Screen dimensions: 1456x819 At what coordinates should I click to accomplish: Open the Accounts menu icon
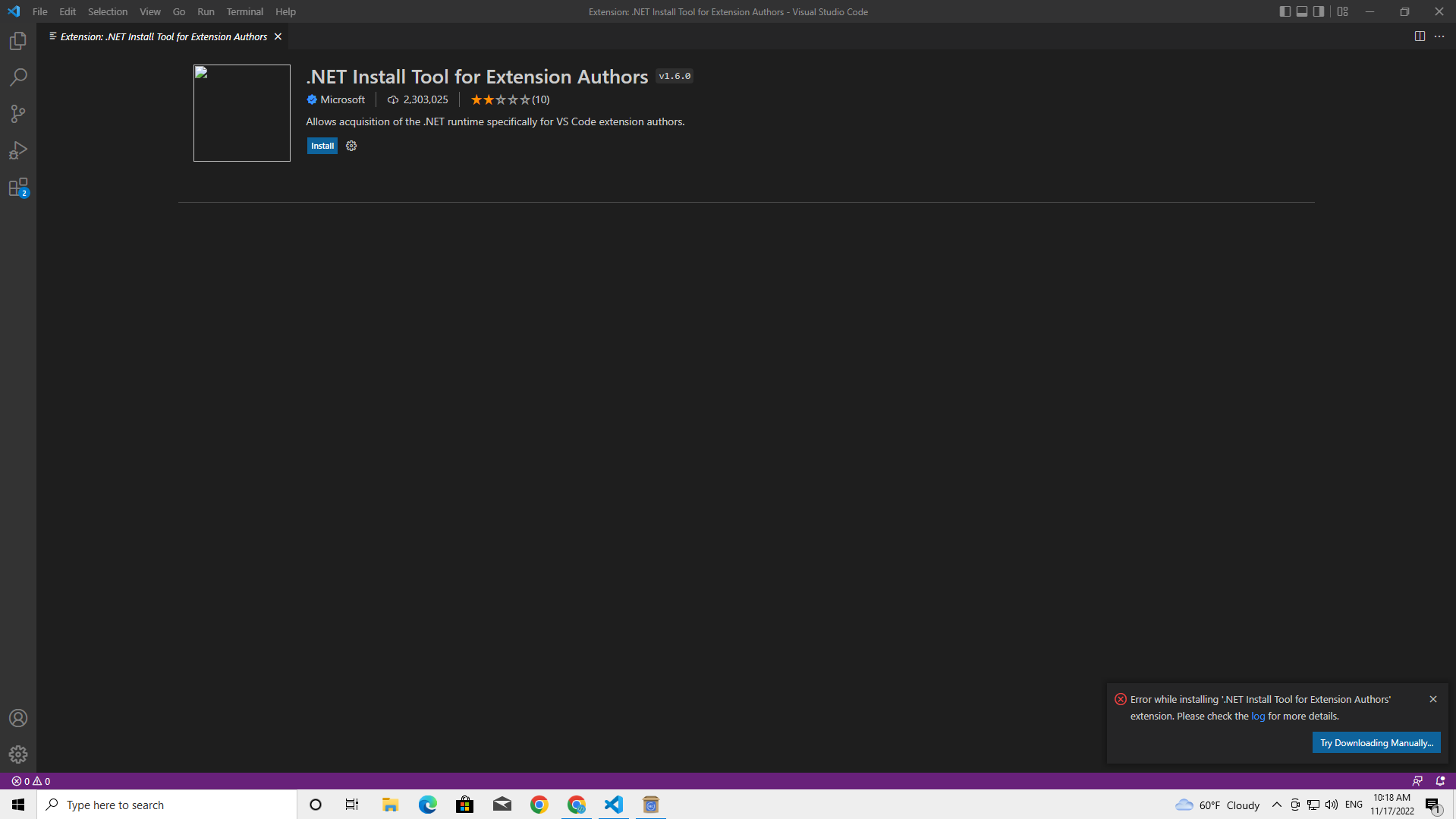coord(18,718)
